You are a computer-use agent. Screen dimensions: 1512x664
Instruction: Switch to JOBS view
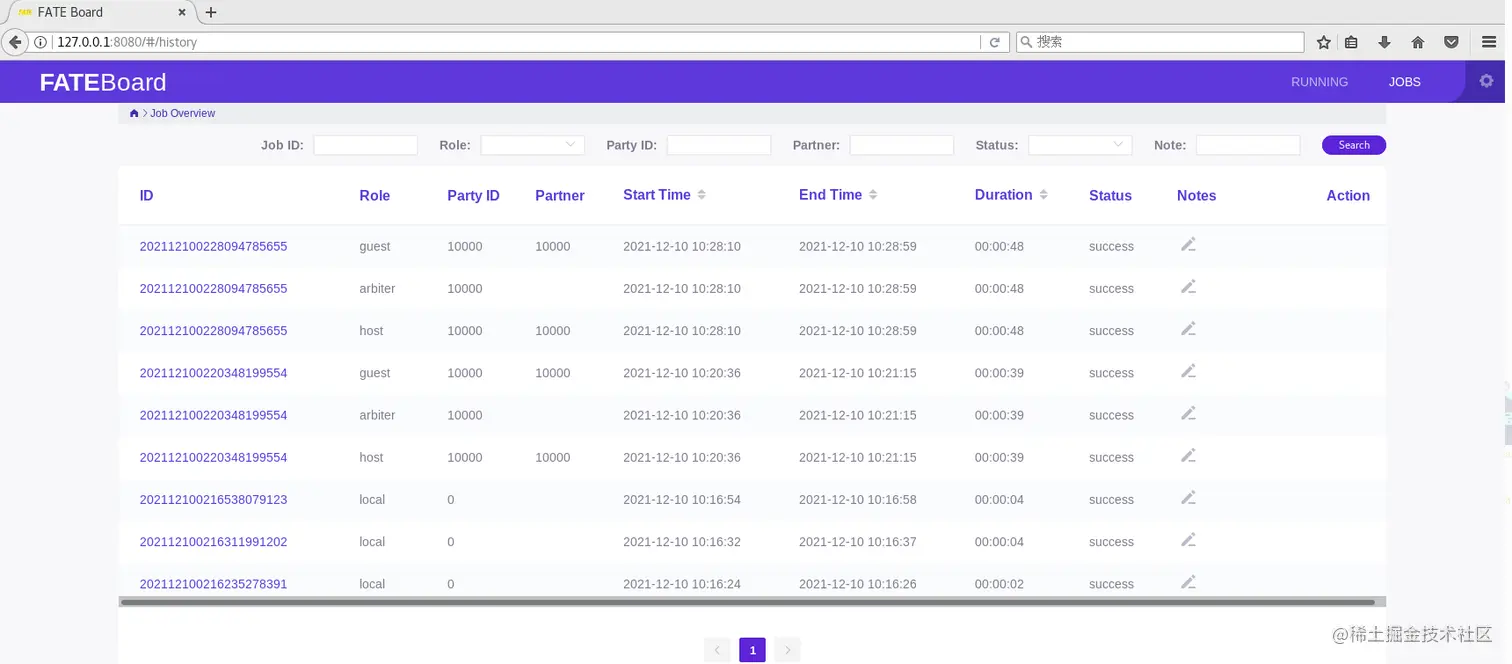tap(1404, 82)
